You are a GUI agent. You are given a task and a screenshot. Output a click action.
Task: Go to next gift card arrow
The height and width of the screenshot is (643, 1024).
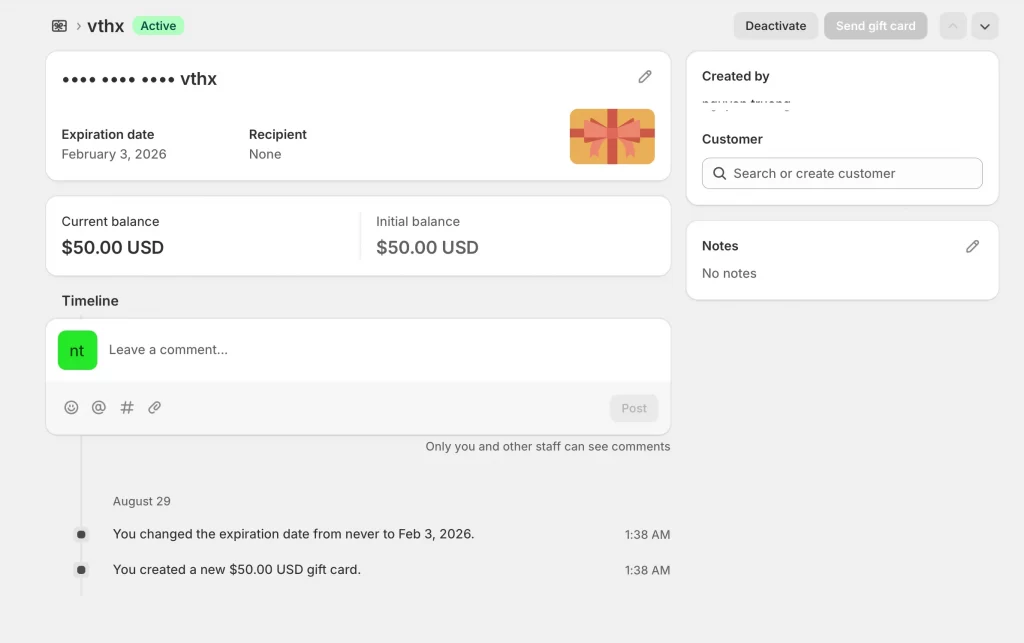pos(985,26)
